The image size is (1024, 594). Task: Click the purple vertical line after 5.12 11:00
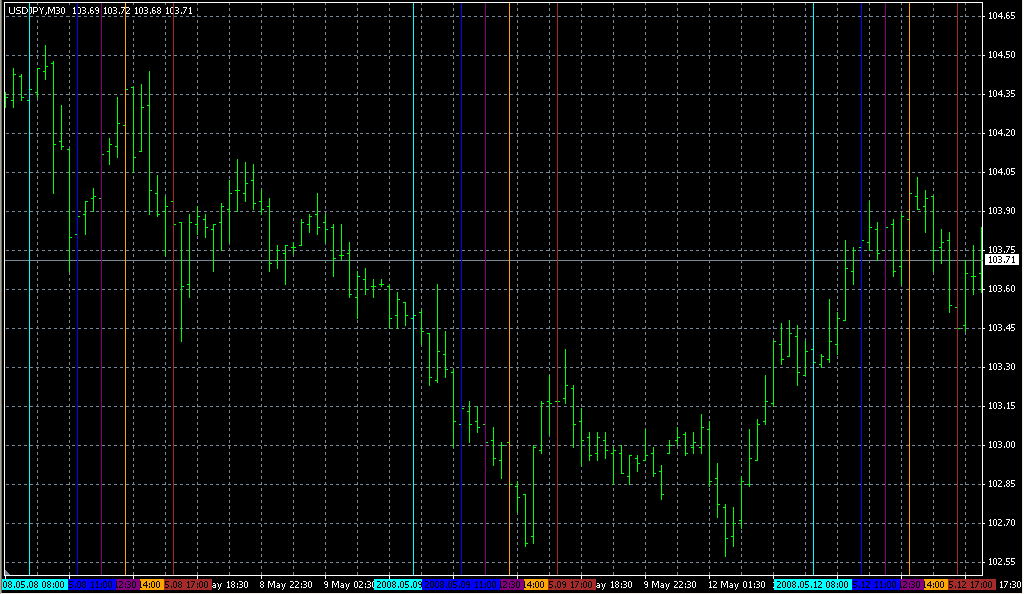(x=886, y=290)
